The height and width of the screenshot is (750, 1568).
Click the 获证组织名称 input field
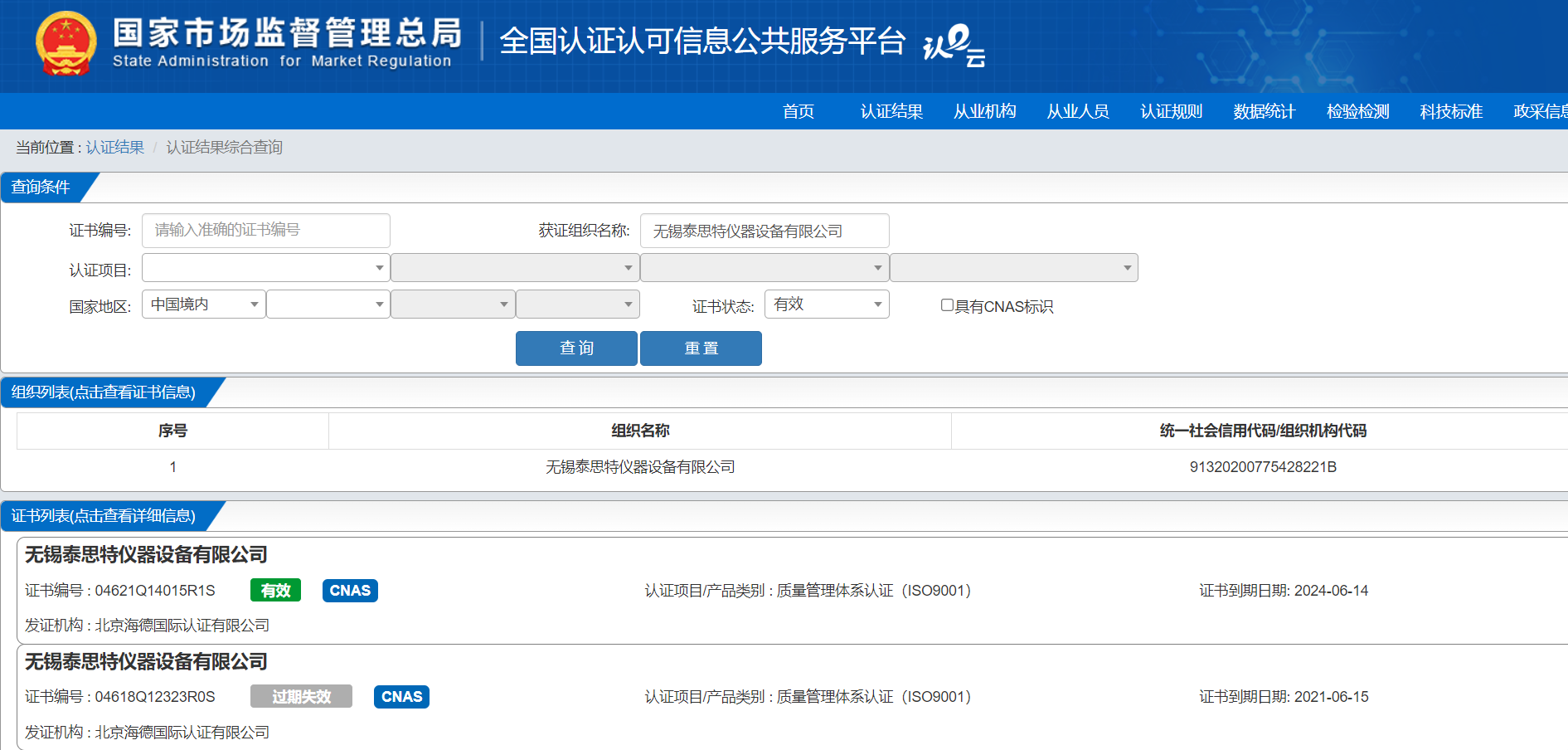click(765, 231)
